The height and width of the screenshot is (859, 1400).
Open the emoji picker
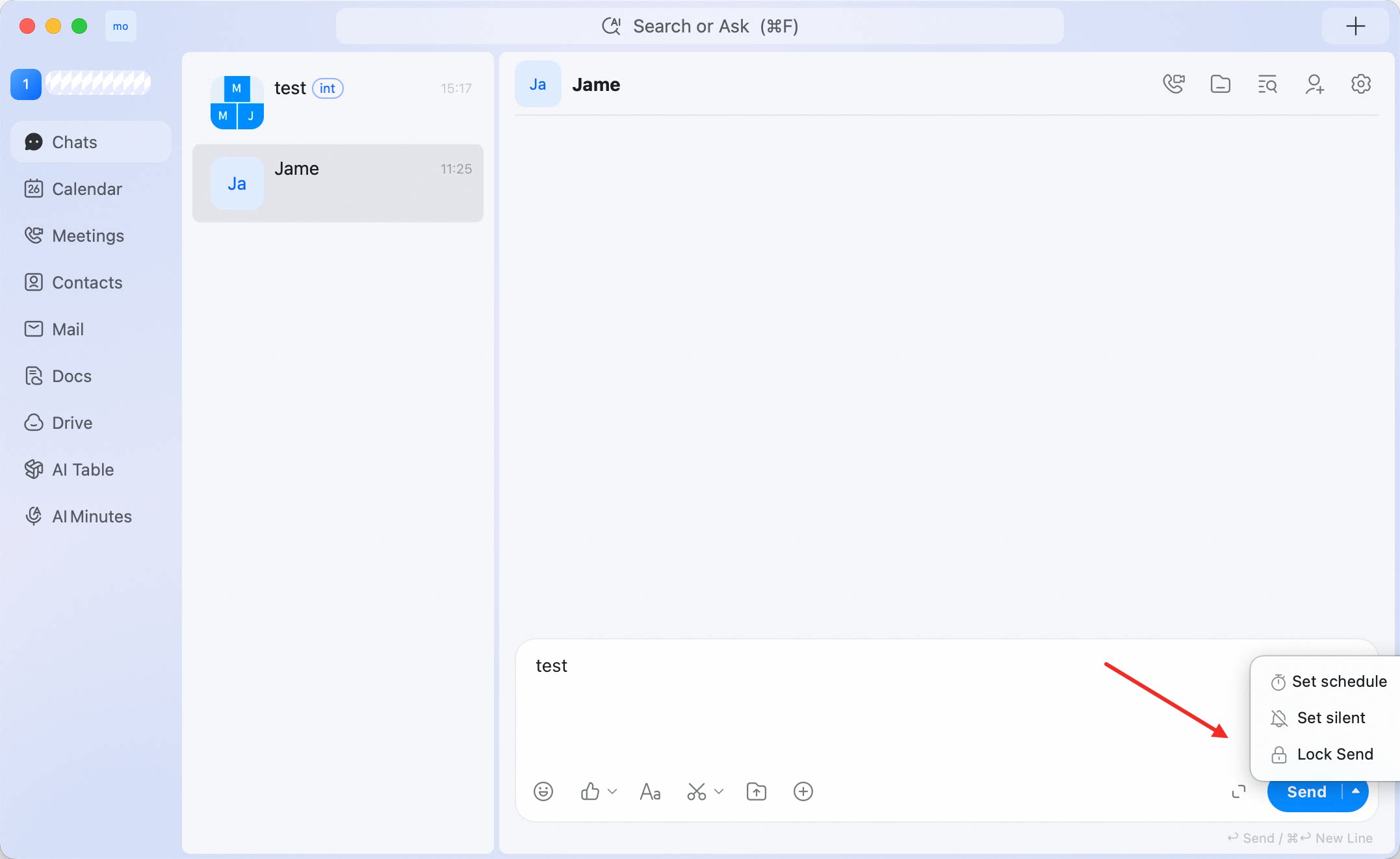543,791
